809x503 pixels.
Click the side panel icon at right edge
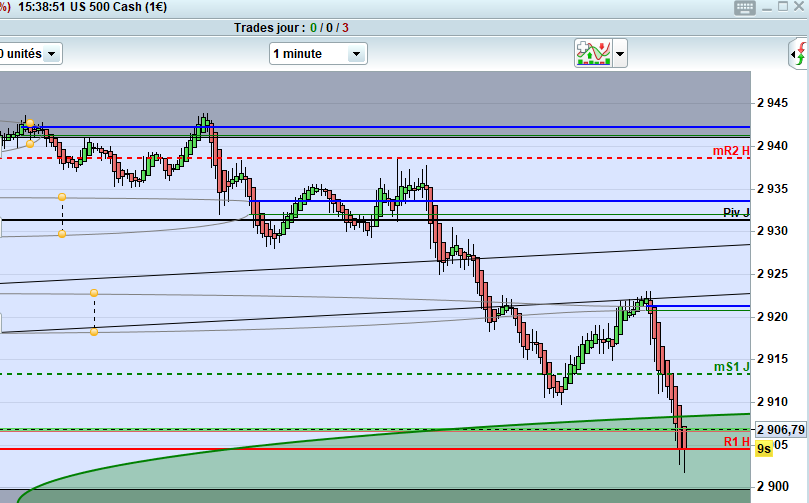tap(799, 54)
